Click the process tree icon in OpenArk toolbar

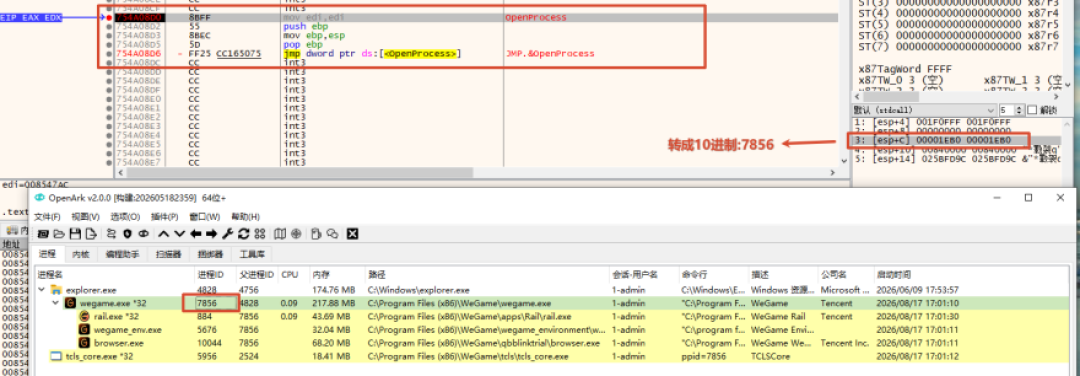pos(112,233)
